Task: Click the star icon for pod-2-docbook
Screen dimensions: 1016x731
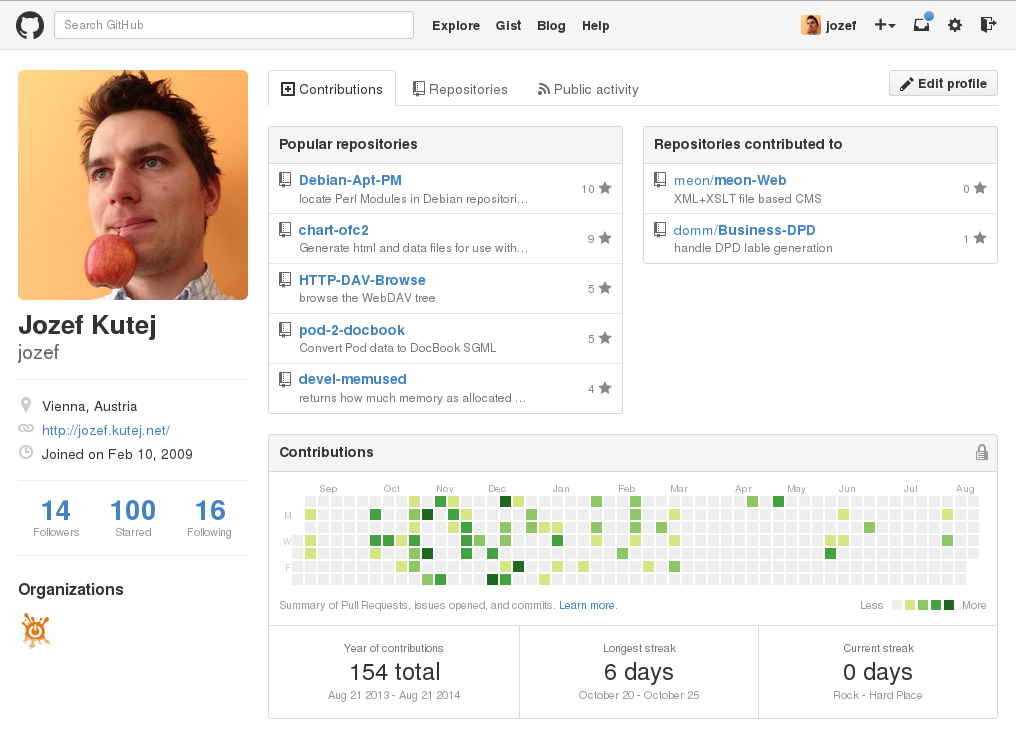Action: [x=605, y=338]
